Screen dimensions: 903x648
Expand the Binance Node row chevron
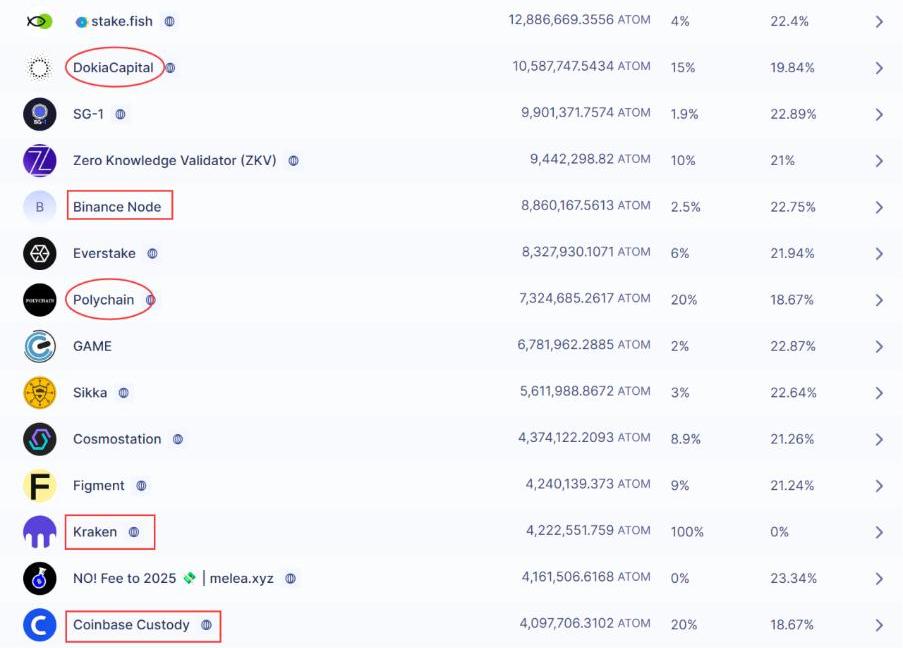879,207
